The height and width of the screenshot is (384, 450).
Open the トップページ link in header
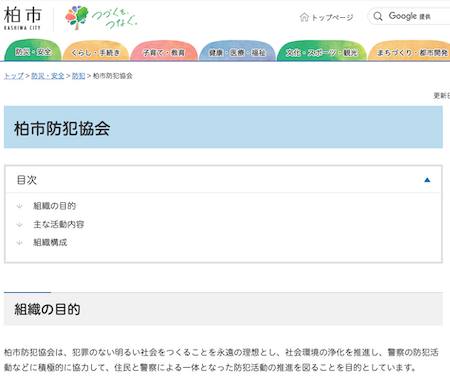coord(332,17)
